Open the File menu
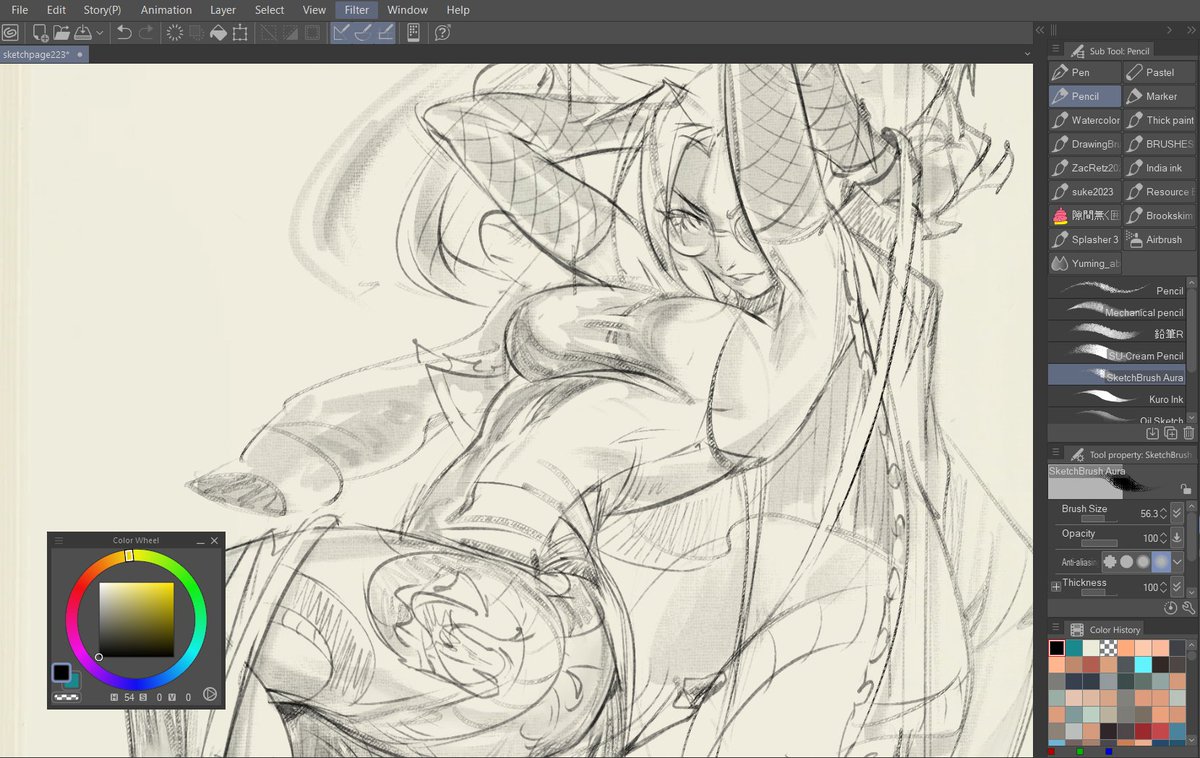Image resolution: width=1200 pixels, height=758 pixels. coord(20,10)
